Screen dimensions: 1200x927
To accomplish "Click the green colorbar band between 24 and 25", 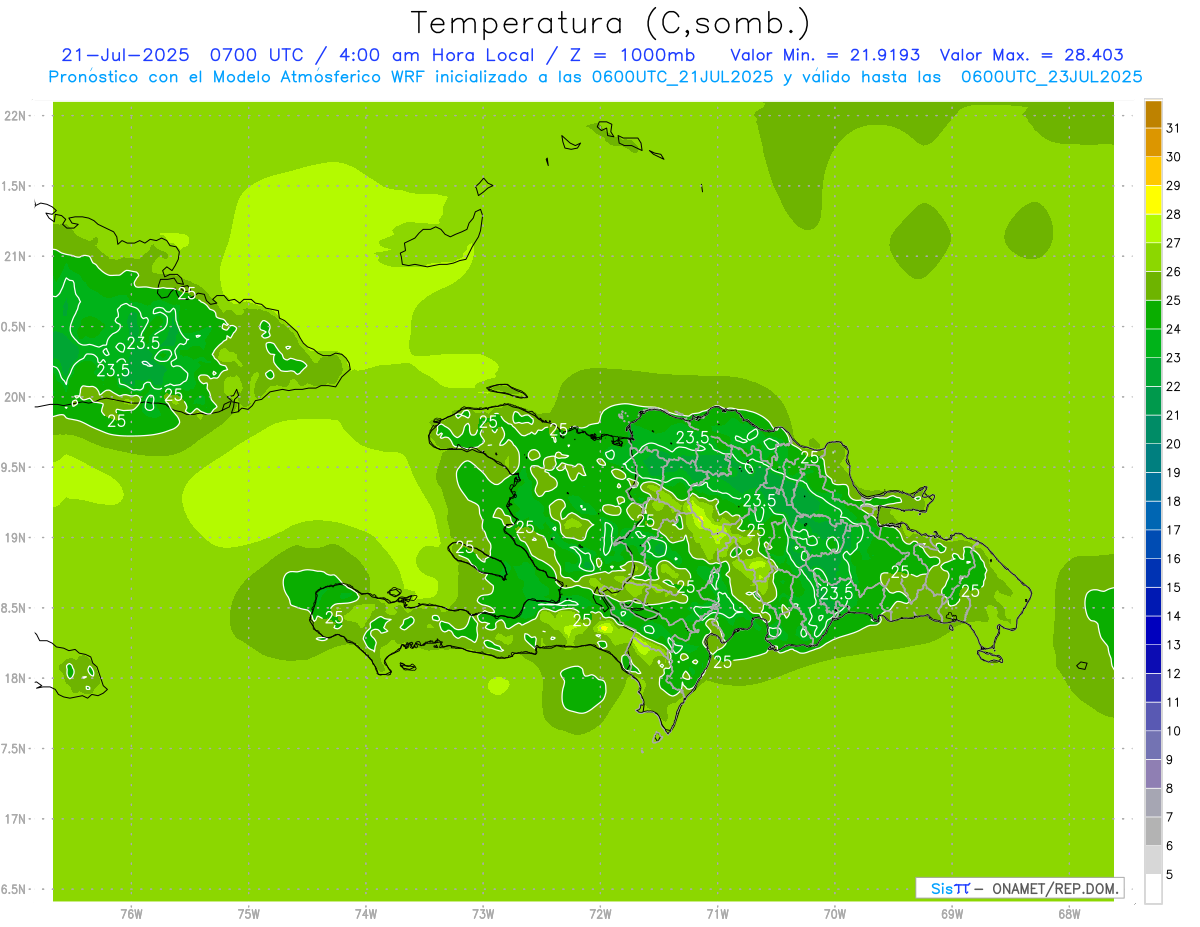I will click(1153, 314).
